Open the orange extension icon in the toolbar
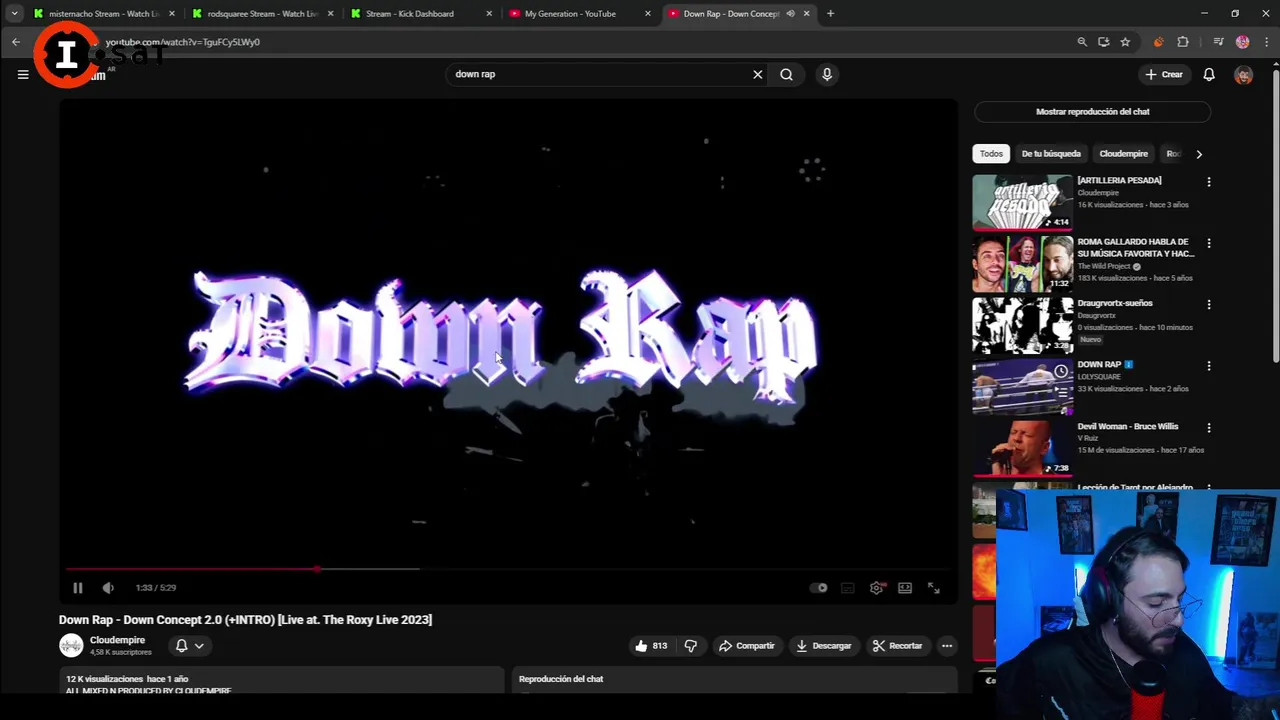This screenshot has width=1280, height=720. [x=1158, y=42]
